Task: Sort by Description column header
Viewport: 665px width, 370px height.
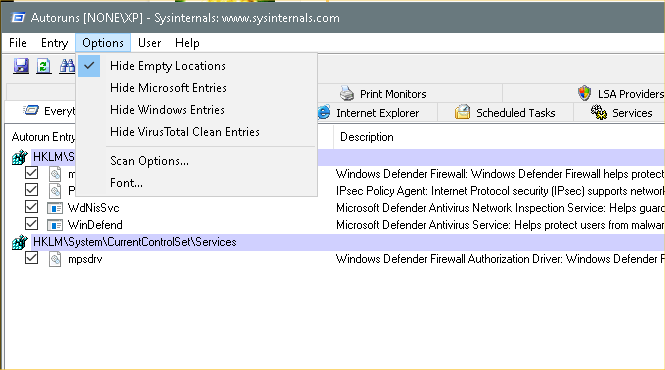Action: pyautogui.click(x=499, y=137)
